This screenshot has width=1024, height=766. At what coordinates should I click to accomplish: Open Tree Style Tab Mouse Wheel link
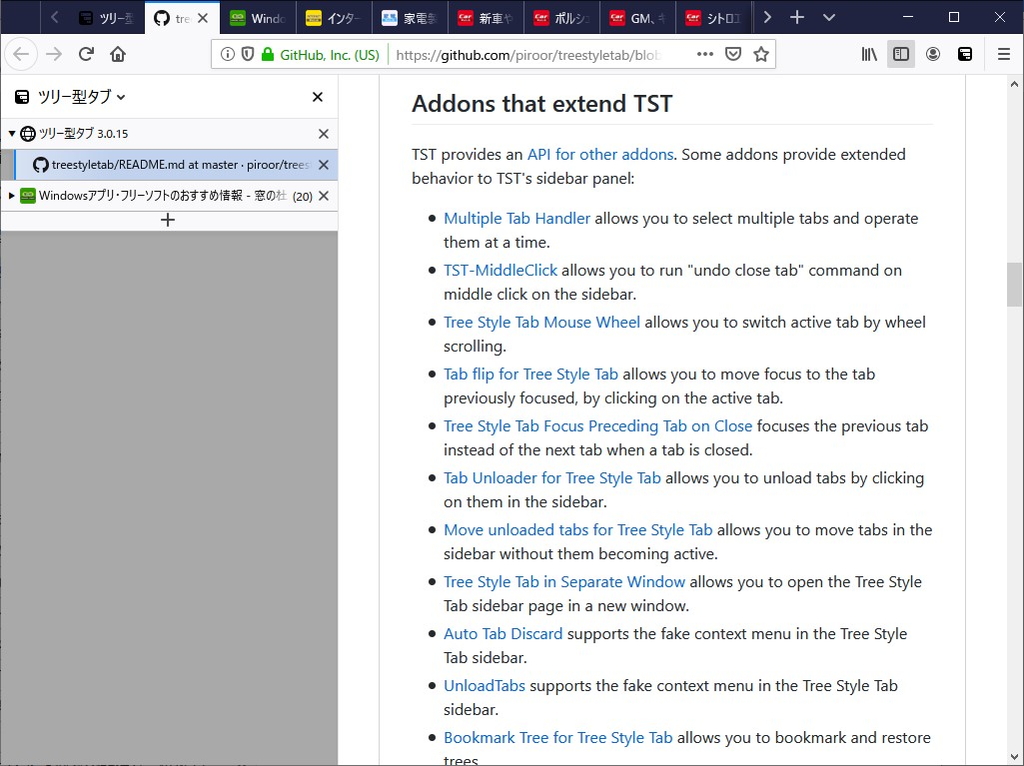[x=541, y=322]
